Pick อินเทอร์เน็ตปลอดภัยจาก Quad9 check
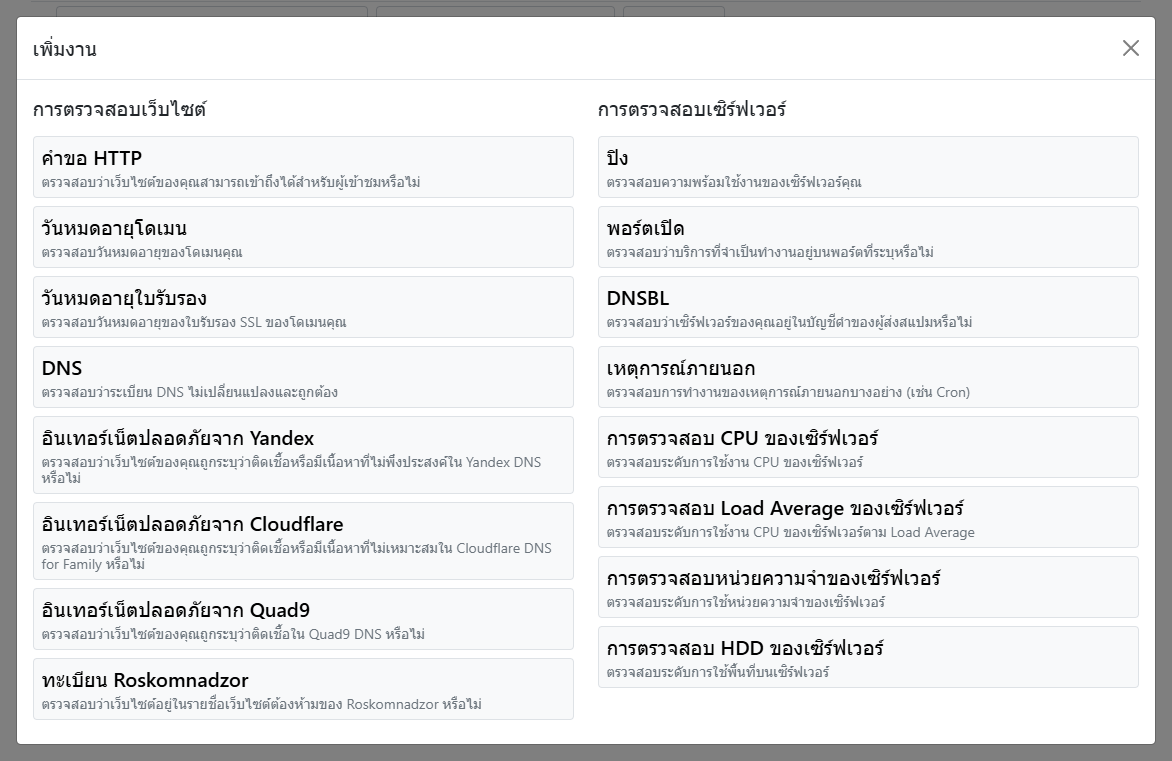 tap(303, 619)
